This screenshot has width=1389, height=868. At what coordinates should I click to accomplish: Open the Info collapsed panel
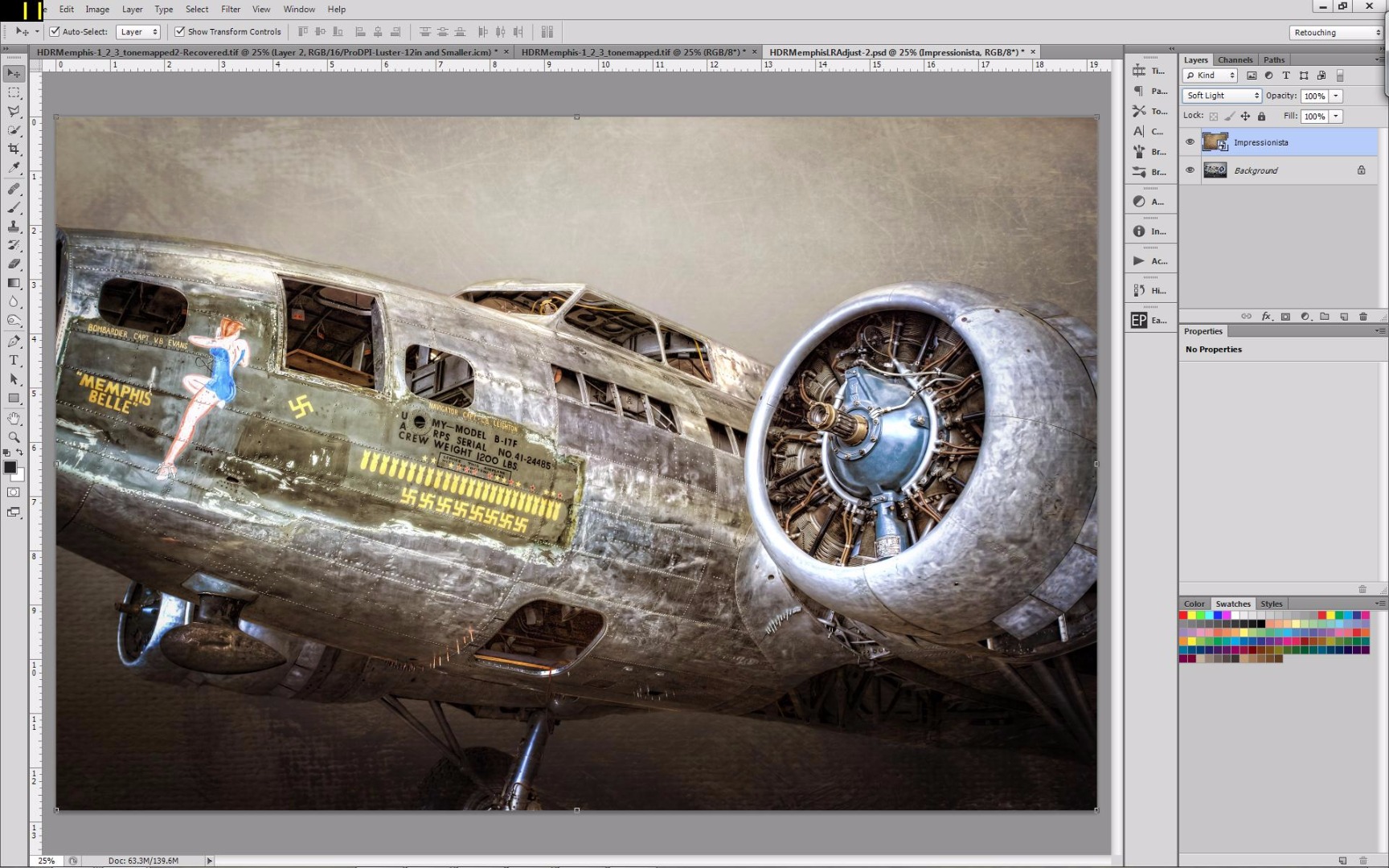1149,231
